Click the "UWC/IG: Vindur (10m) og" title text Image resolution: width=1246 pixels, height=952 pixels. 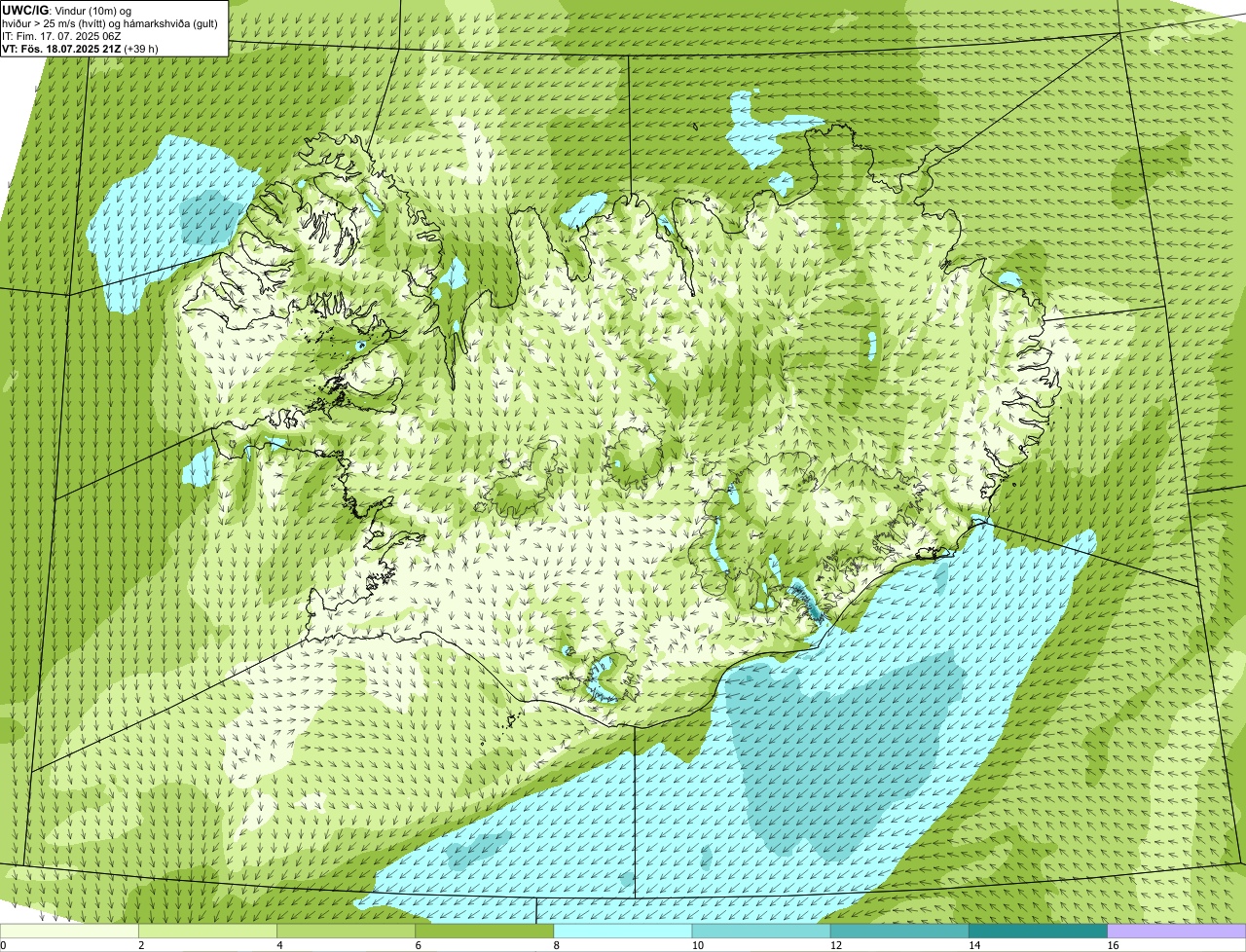(67, 10)
